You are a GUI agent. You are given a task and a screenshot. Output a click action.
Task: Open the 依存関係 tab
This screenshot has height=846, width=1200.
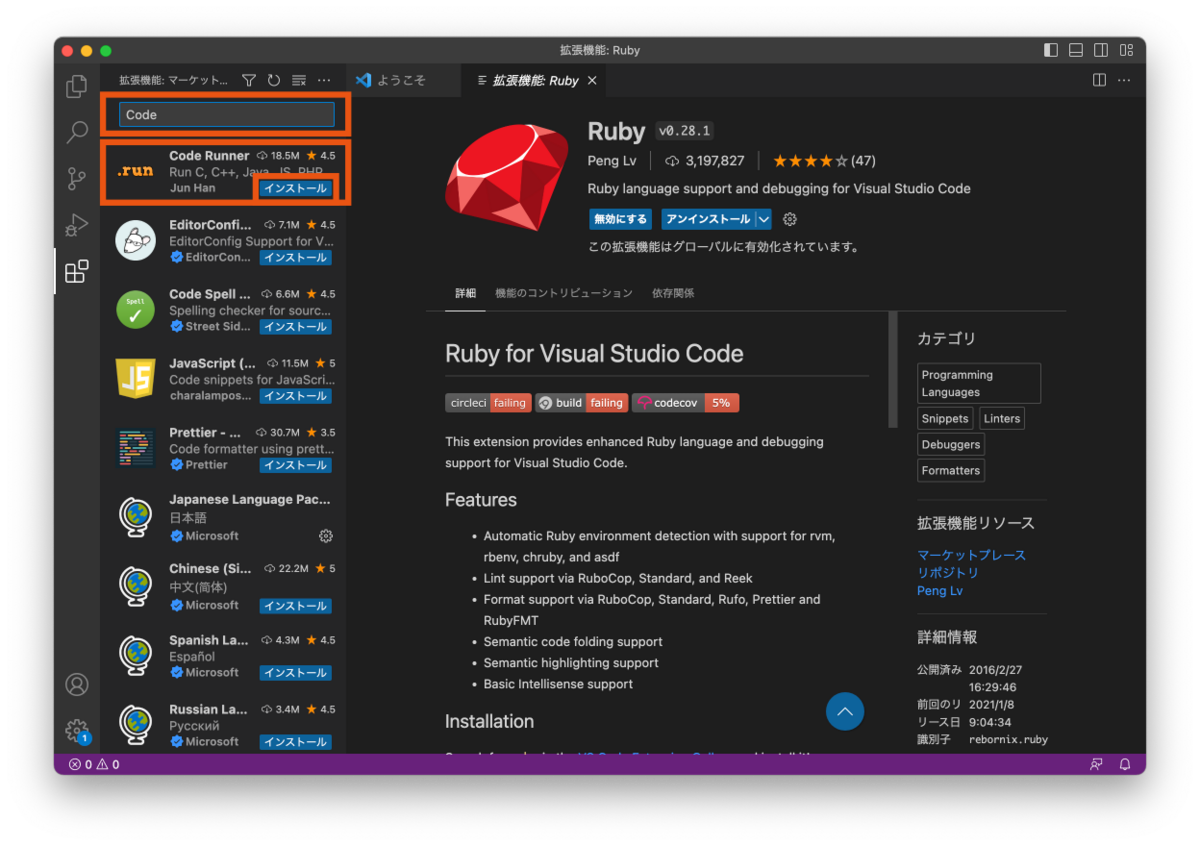[673, 293]
